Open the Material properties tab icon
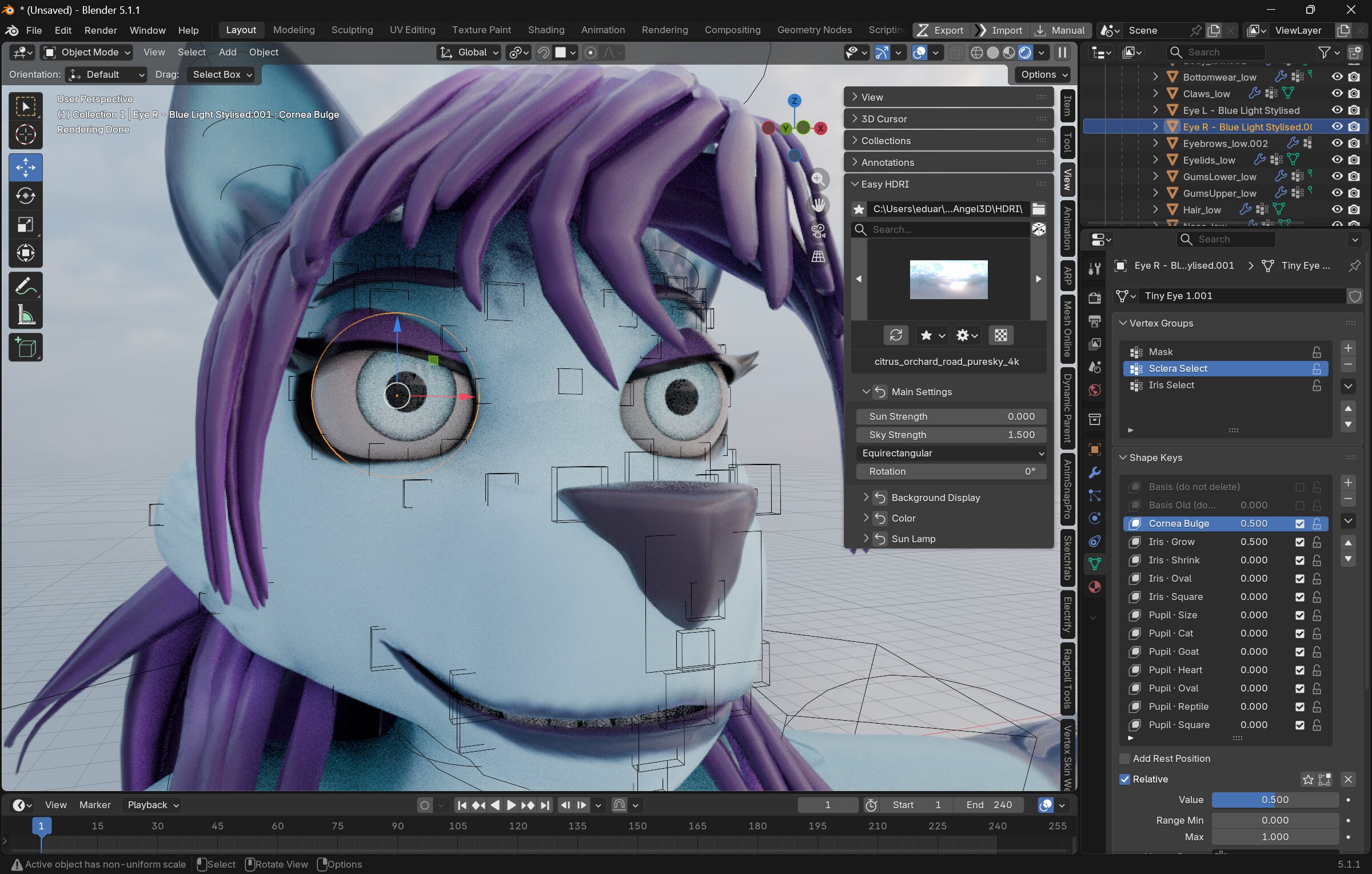 click(x=1095, y=587)
